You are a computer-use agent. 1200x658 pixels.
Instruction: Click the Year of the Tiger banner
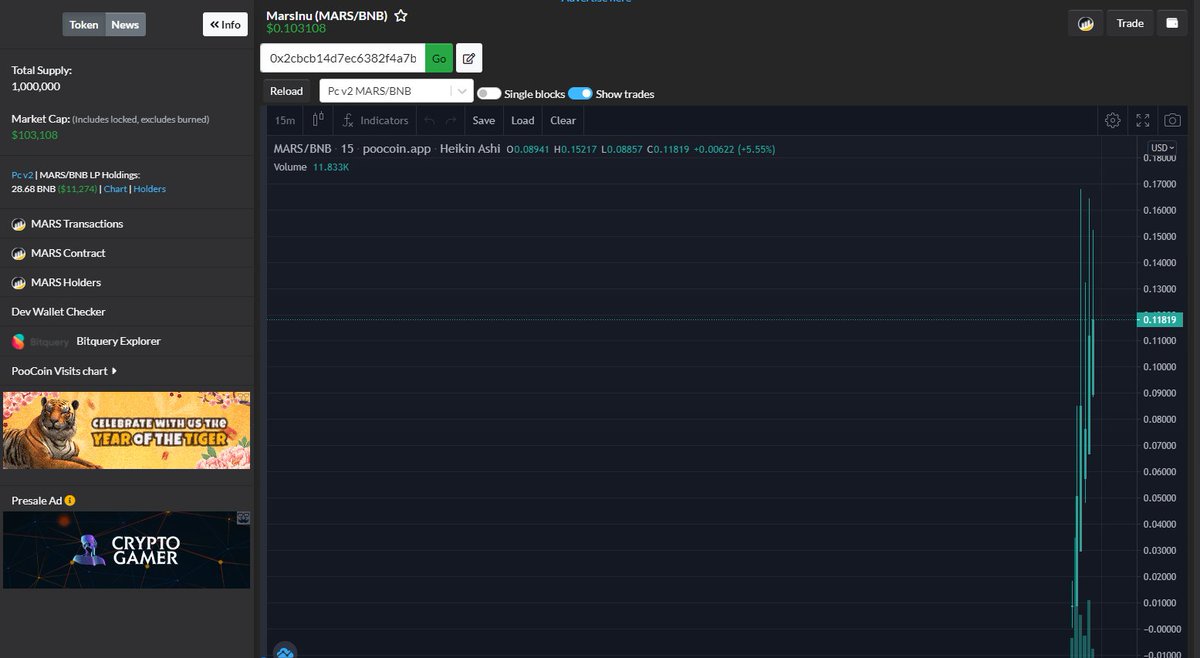126,430
